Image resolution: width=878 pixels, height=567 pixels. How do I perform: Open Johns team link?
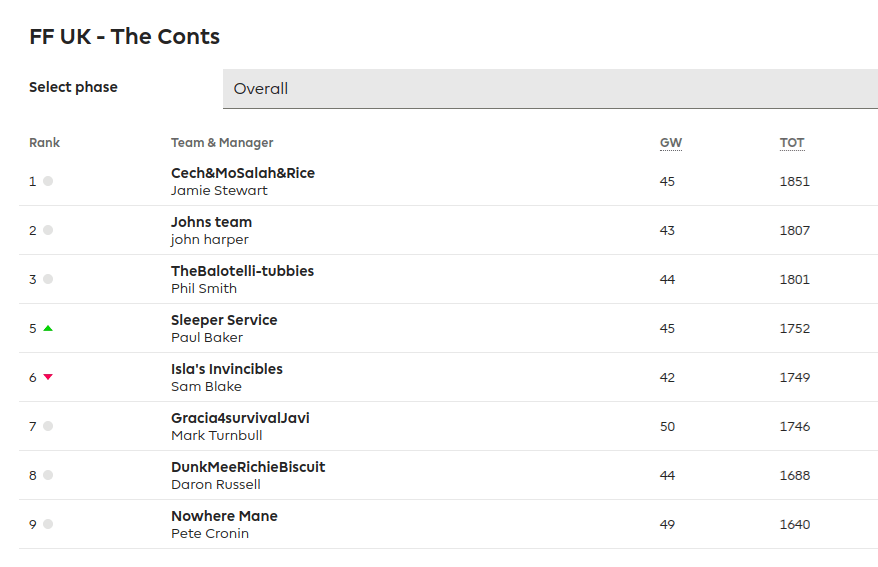211,222
